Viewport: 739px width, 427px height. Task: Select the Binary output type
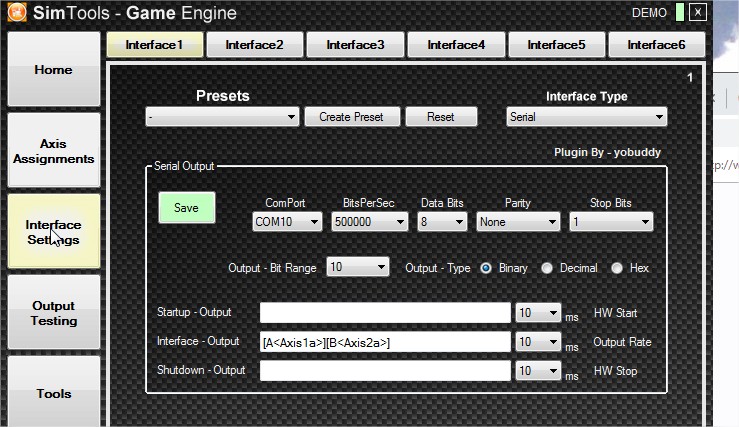[486, 268]
